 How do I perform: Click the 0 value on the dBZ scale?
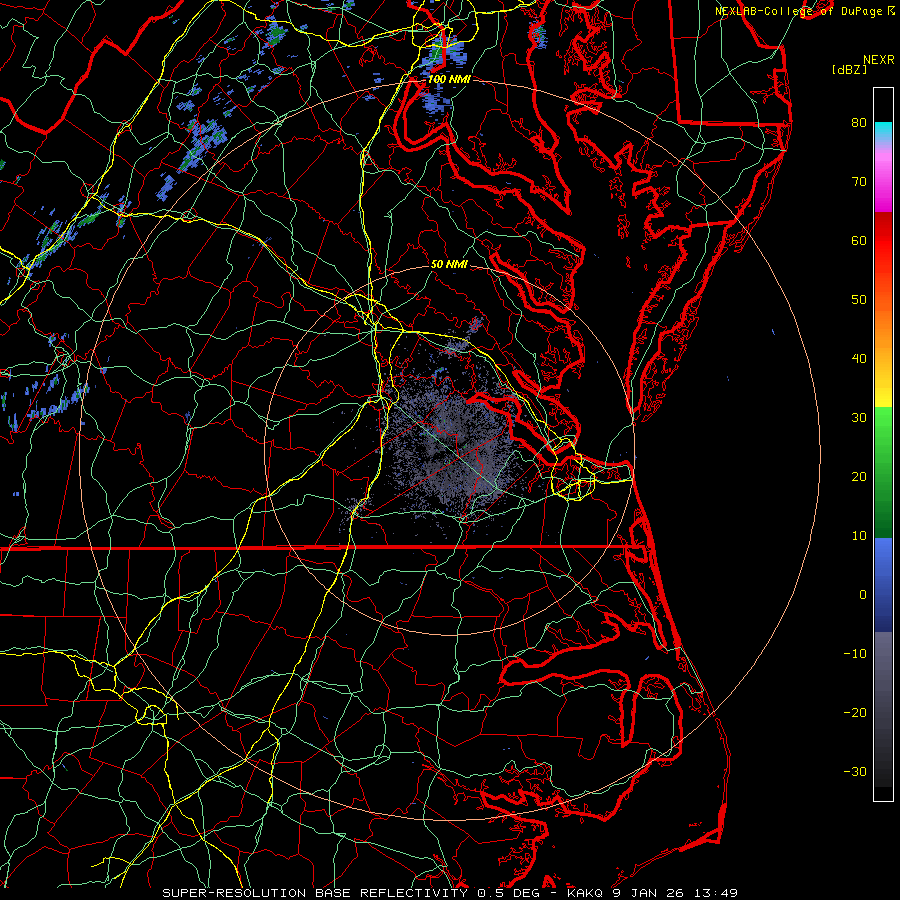[863, 595]
